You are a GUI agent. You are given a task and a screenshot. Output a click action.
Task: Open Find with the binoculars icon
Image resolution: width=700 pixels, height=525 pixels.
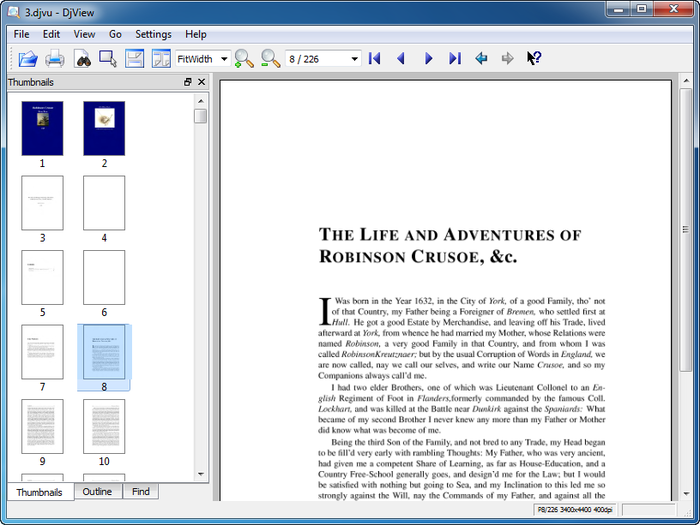83,58
